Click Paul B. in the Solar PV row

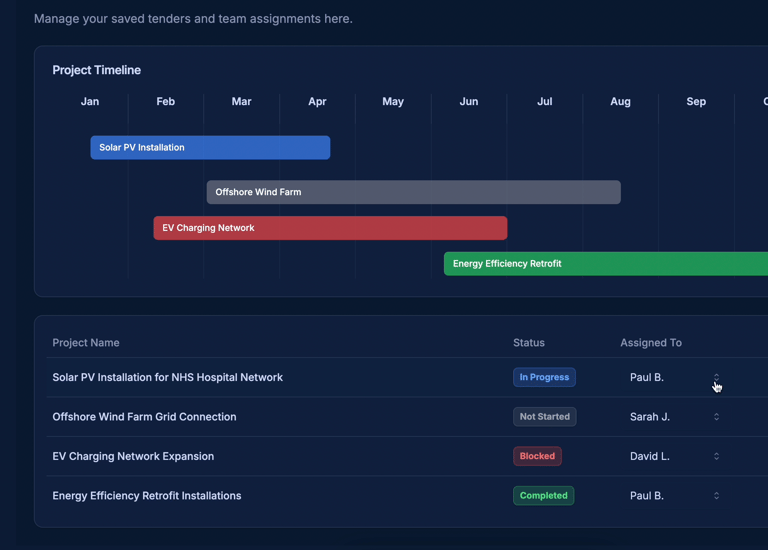(x=647, y=377)
